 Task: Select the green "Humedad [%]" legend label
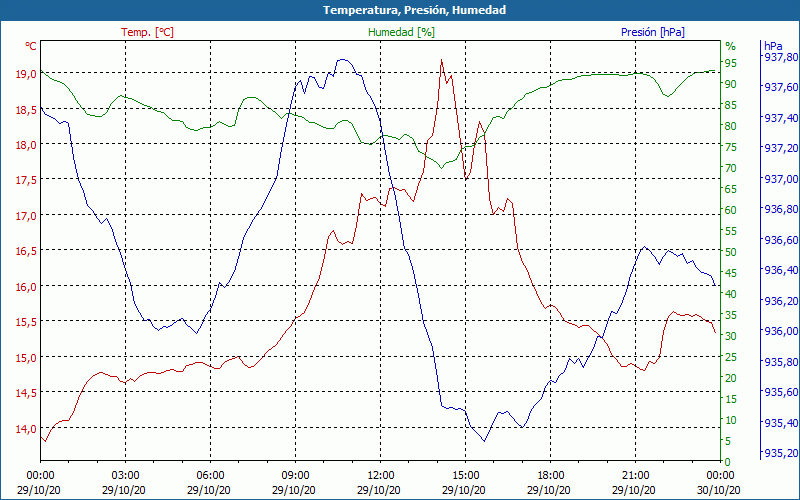(x=401, y=32)
